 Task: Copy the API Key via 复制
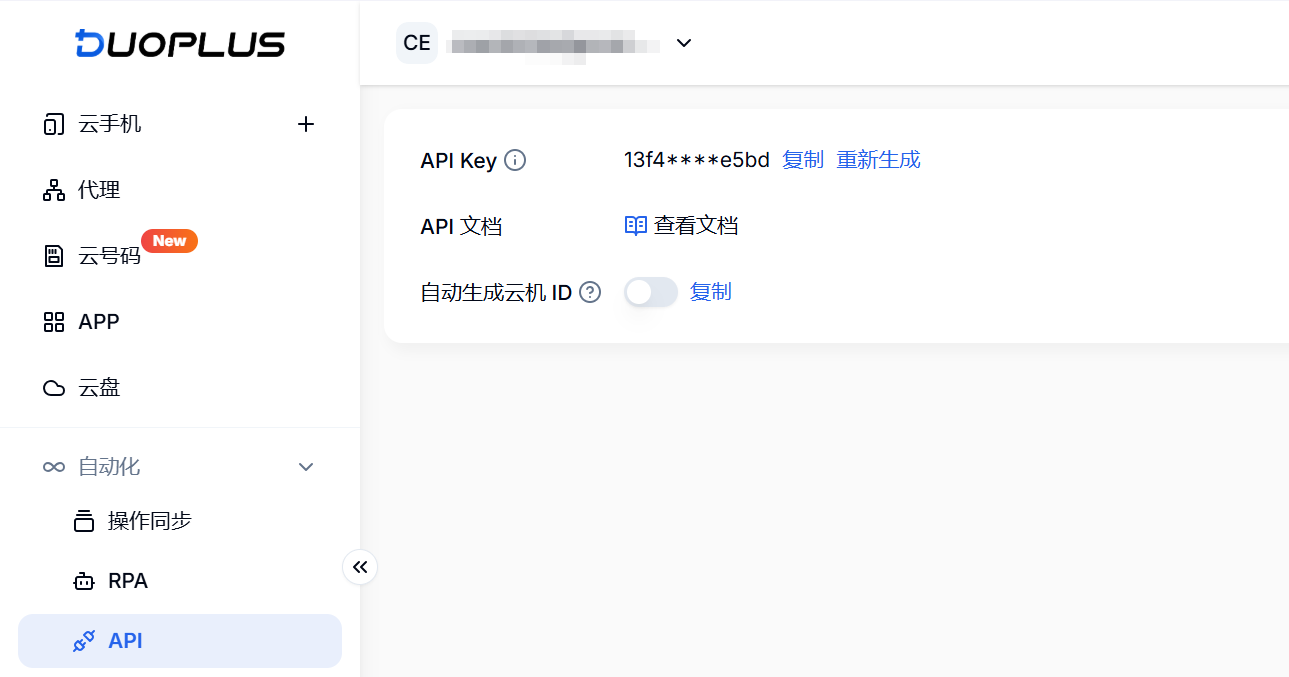[x=803, y=160]
